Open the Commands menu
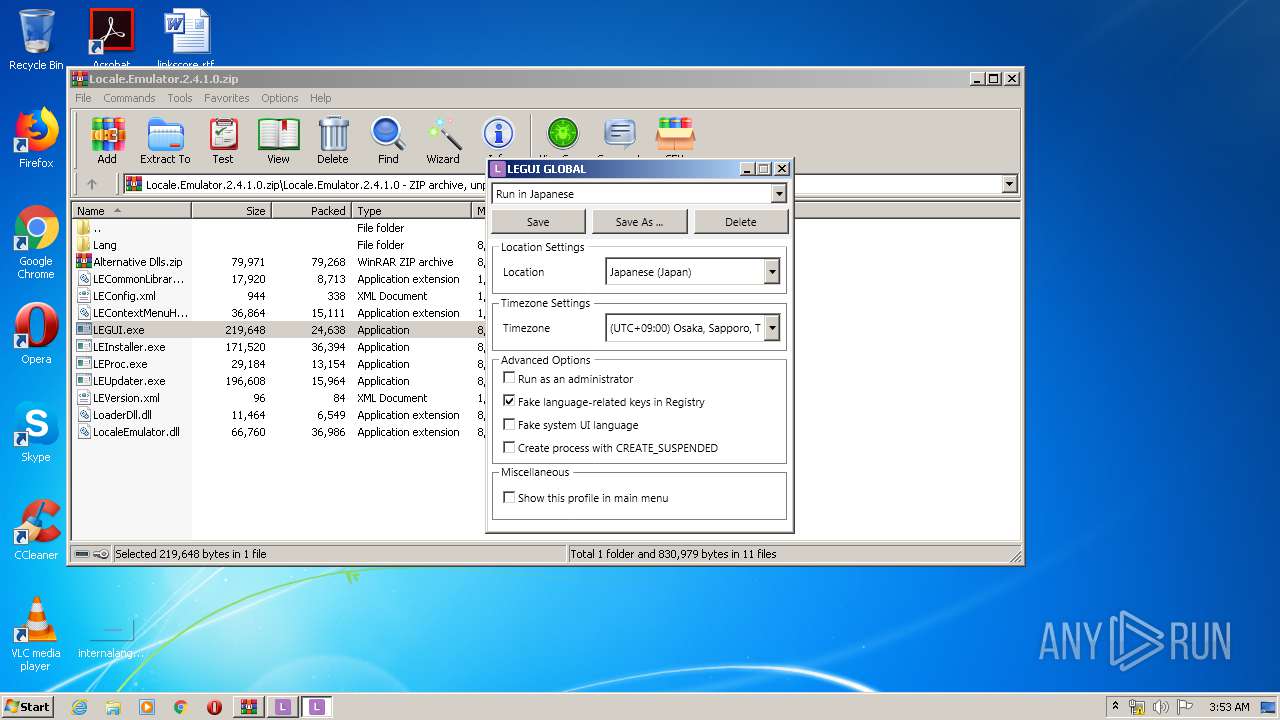 coord(129,98)
